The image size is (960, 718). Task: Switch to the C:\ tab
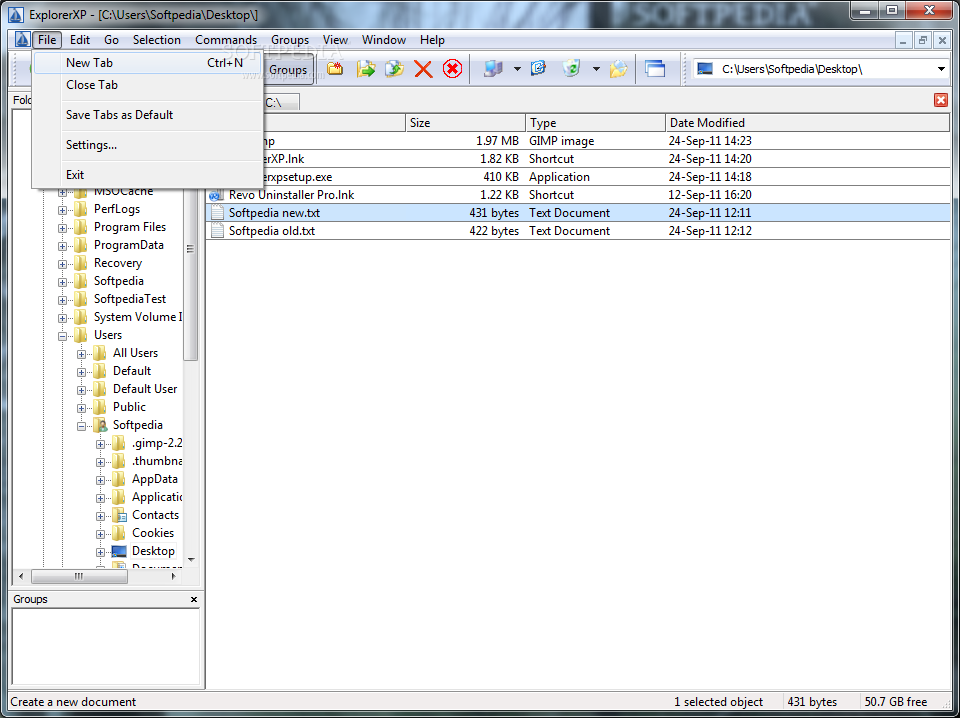280,103
